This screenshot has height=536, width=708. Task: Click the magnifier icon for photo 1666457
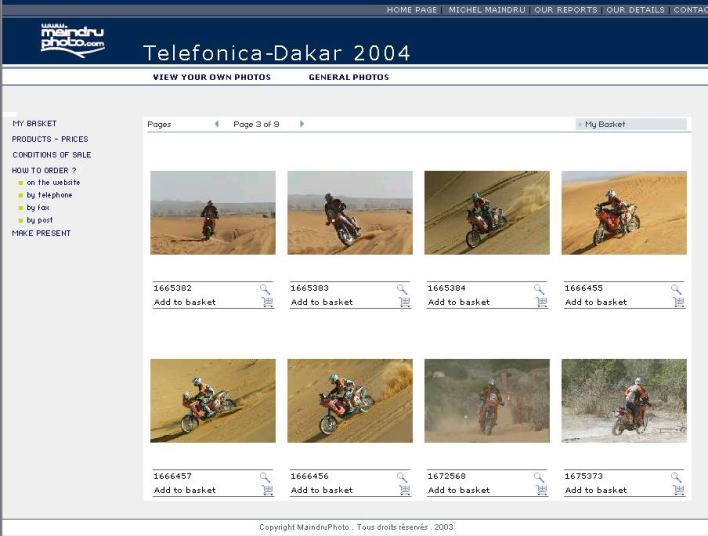[265, 477]
